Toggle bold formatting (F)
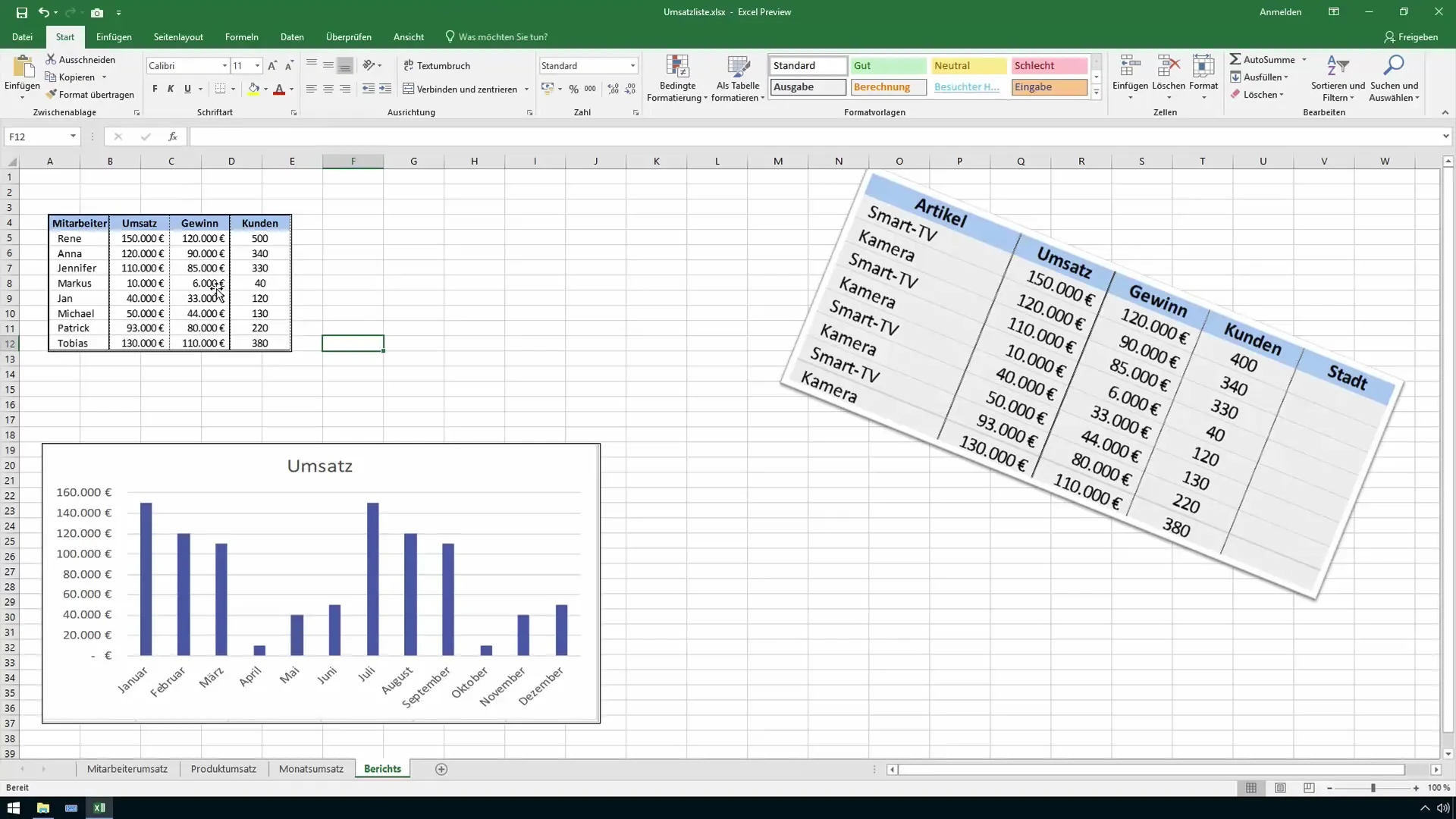Viewport: 1456px width, 819px height. point(155,89)
